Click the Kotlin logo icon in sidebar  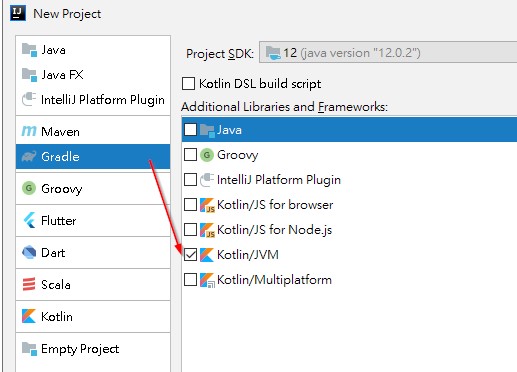pyautogui.click(x=29, y=316)
